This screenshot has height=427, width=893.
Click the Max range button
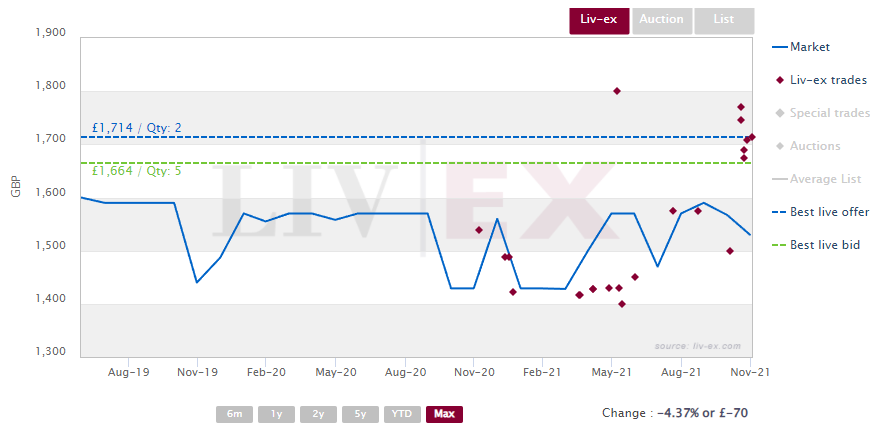tap(444, 414)
